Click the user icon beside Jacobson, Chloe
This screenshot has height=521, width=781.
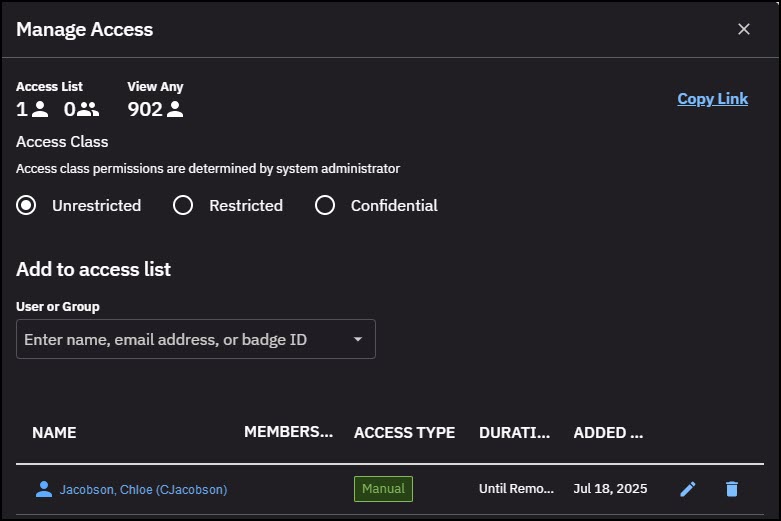[x=44, y=489]
